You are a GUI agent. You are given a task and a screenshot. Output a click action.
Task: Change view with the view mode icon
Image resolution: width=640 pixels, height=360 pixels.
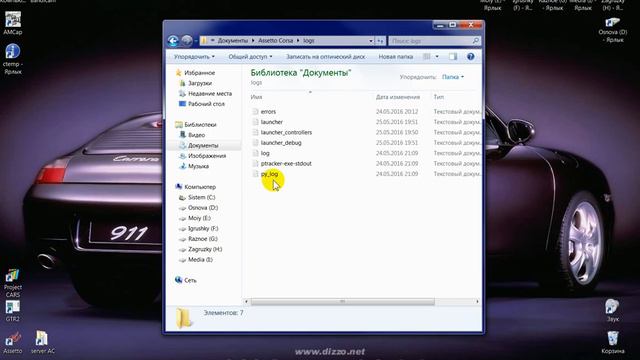[x=427, y=57]
